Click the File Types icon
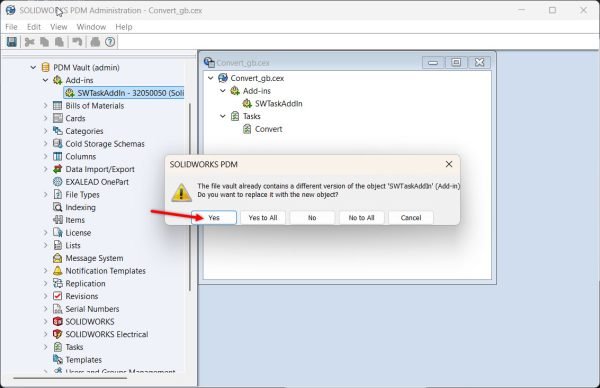Screen dimensions: 600x388 57,194
